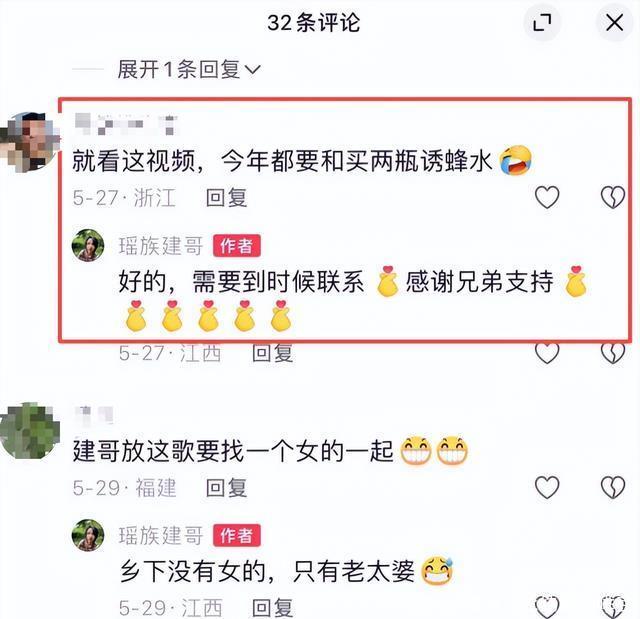
Task: Open green pixelated avatar of 福建 commenter
Action: click(29, 431)
